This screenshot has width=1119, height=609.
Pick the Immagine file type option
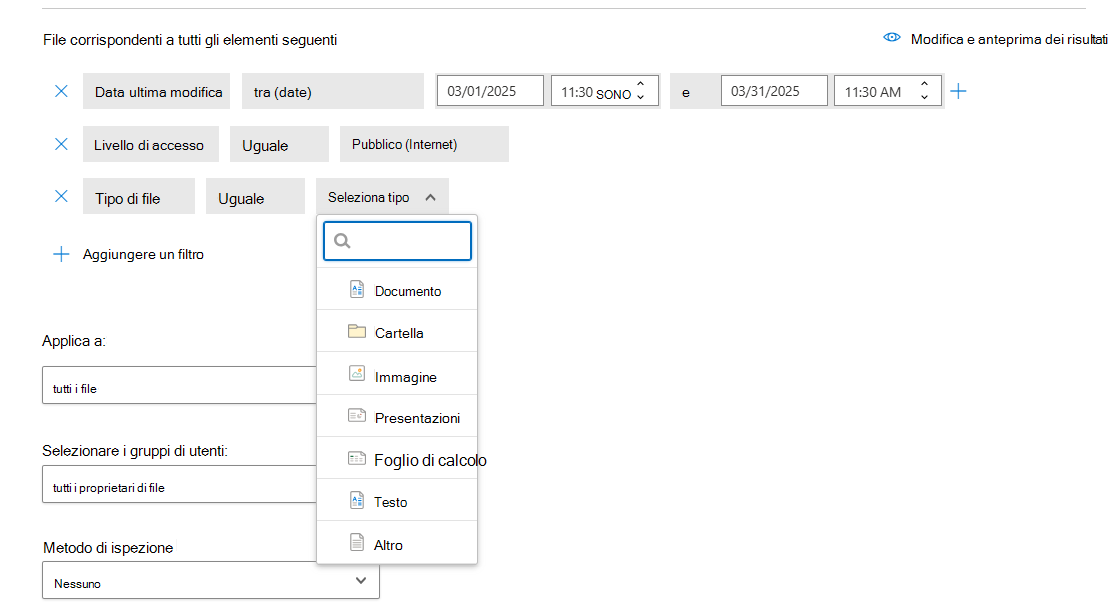click(x=405, y=377)
